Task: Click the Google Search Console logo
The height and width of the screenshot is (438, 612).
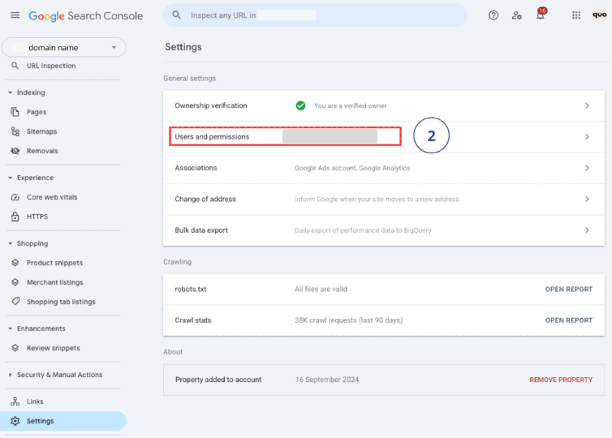Action: [85, 16]
